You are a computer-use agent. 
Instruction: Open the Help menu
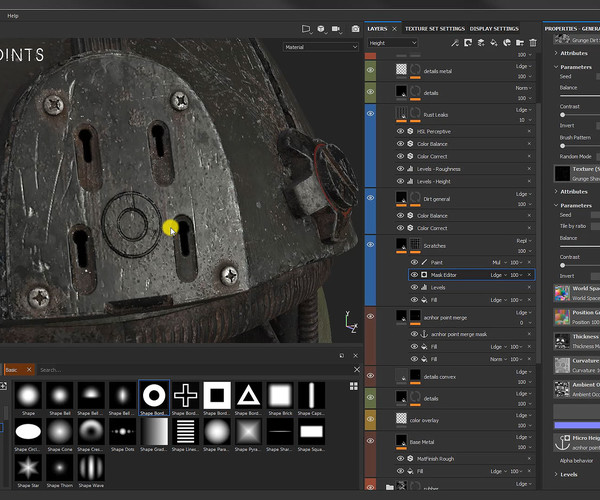[13, 16]
